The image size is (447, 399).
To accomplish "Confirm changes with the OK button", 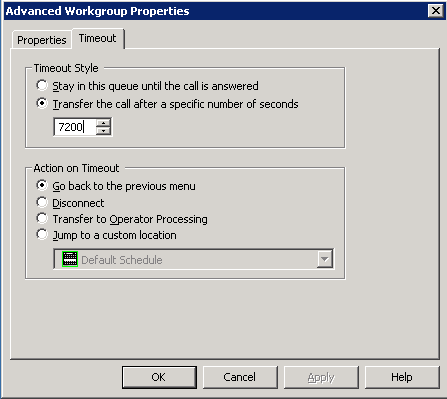I will (159, 377).
